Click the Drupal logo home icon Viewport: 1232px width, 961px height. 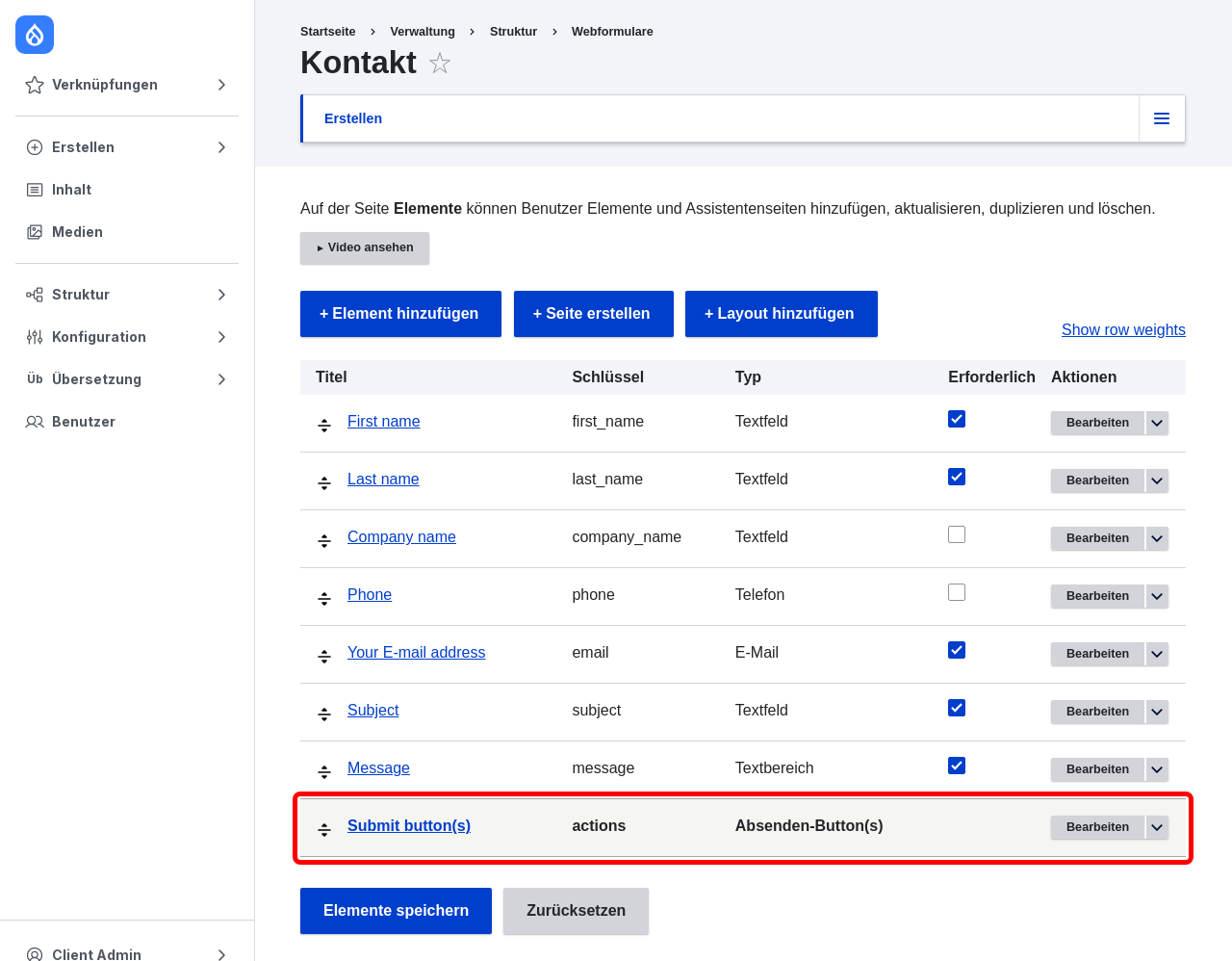coord(35,35)
